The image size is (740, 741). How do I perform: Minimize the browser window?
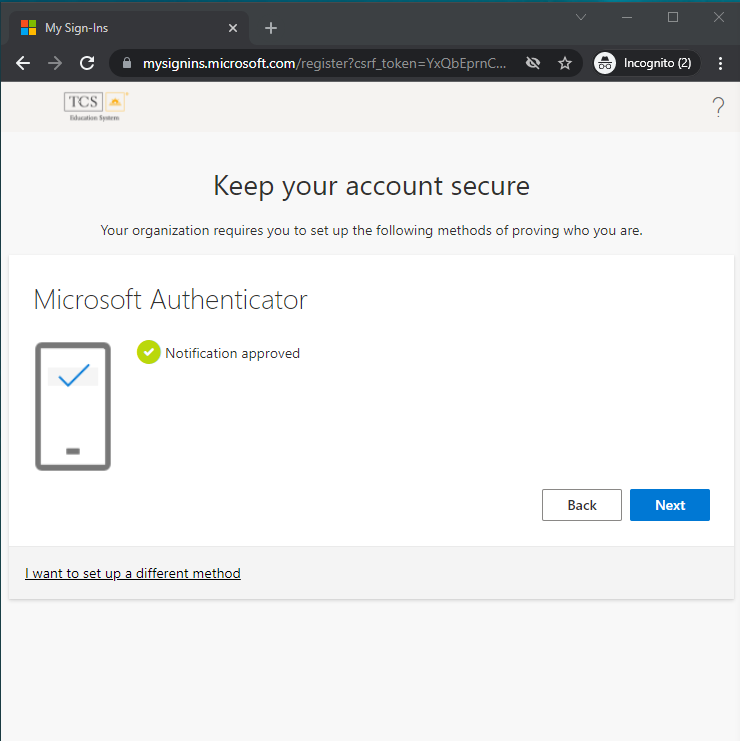pos(627,17)
